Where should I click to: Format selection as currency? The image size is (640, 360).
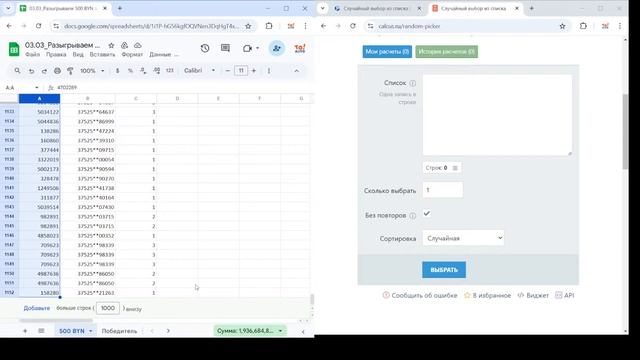[118, 71]
